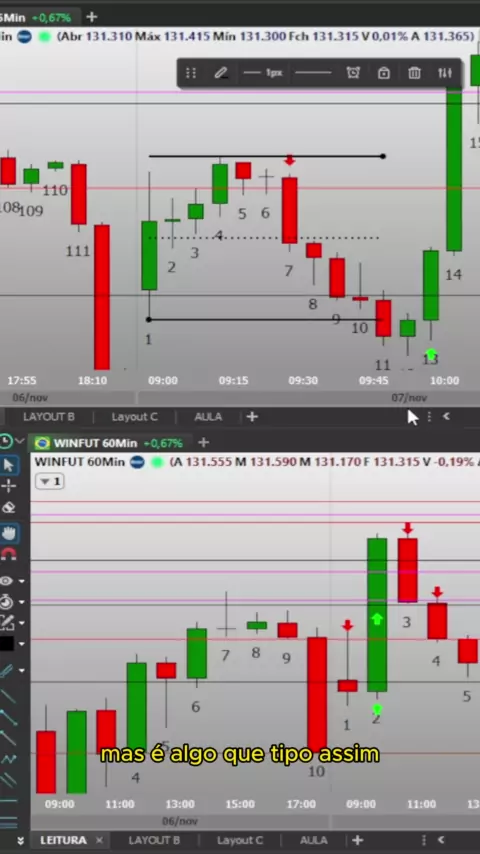This screenshot has width=480, height=854.
Task: Change line color with pencil icon
Action: tap(221, 72)
